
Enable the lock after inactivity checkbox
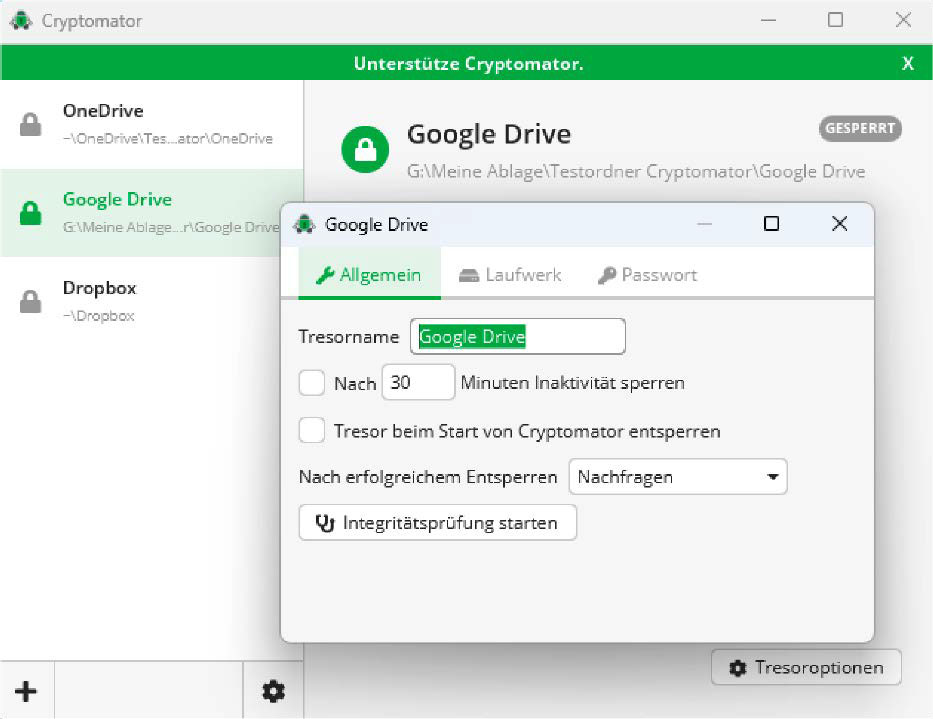[x=312, y=383]
